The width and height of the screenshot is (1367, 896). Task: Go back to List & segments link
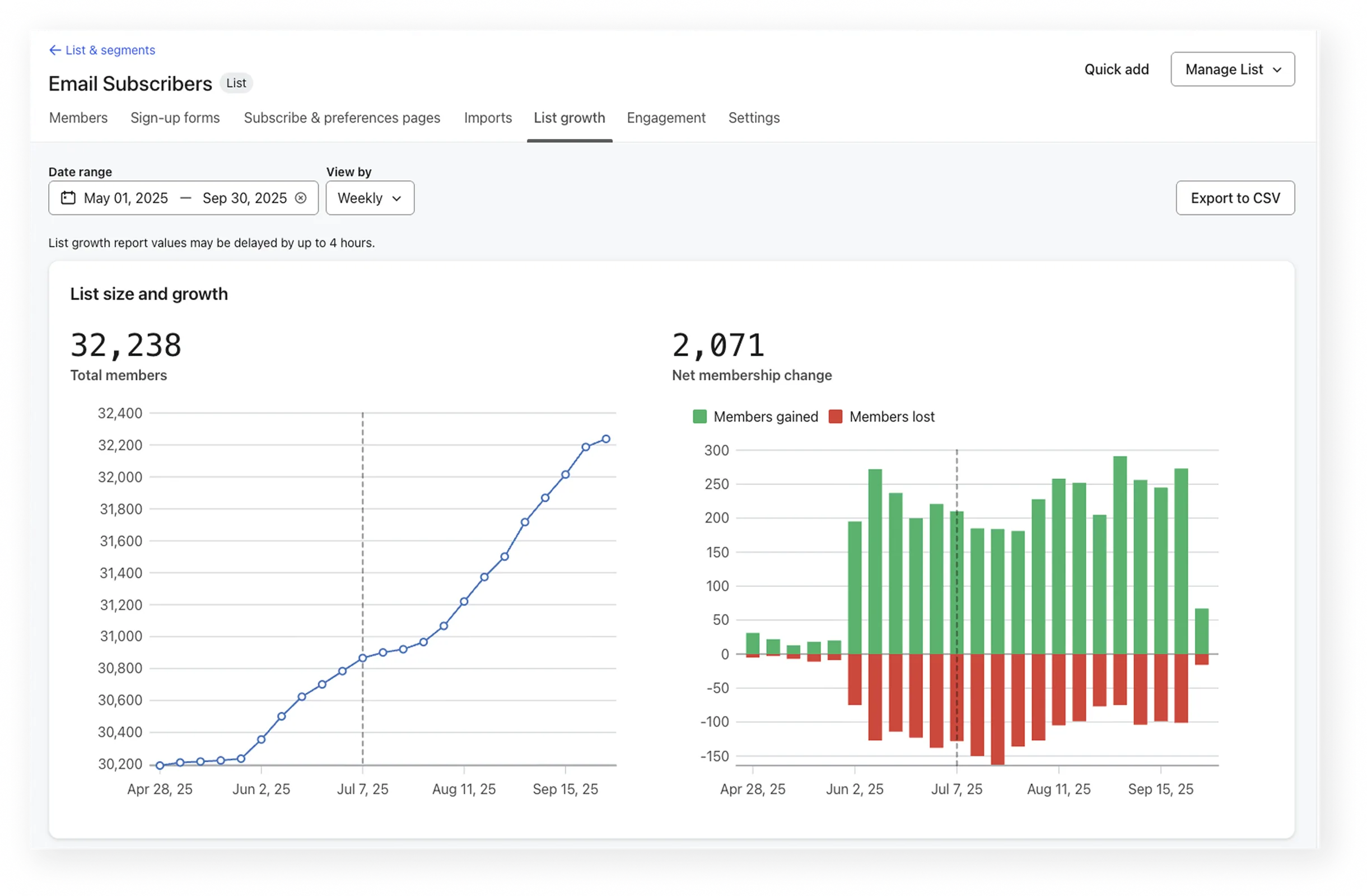pyautogui.click(x=110, y=50)
